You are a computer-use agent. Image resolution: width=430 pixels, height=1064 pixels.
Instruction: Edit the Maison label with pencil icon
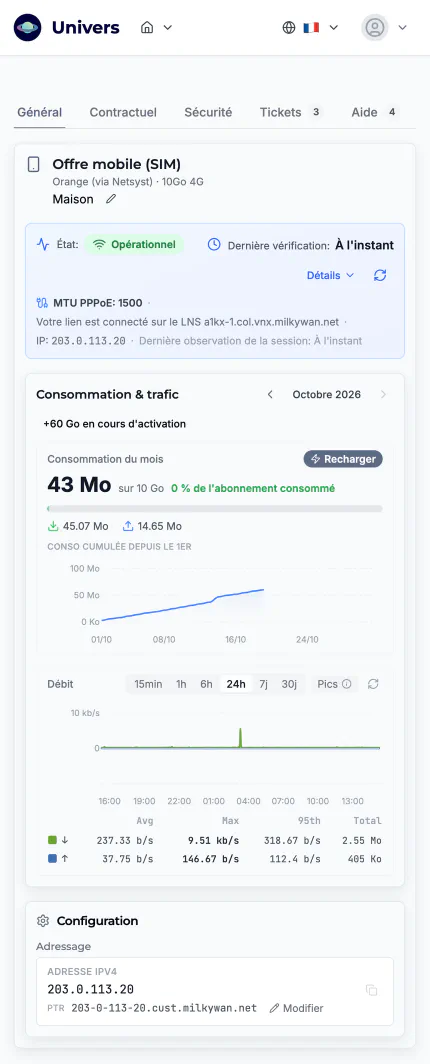(111, 199)
